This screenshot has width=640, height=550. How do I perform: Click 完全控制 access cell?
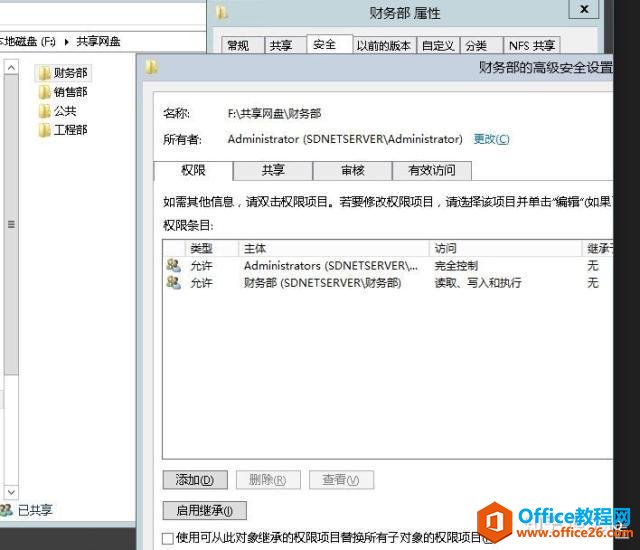tap(456, 266)
